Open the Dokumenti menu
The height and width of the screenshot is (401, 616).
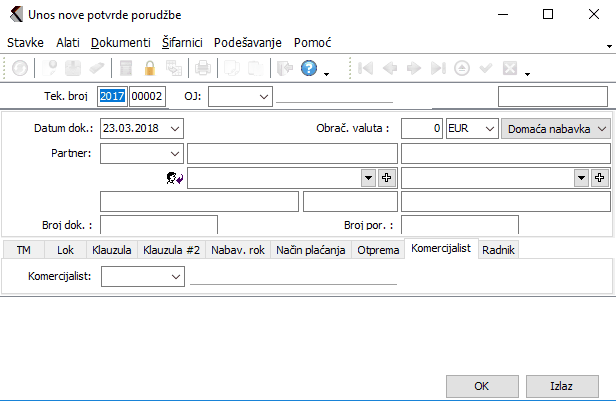120,43
